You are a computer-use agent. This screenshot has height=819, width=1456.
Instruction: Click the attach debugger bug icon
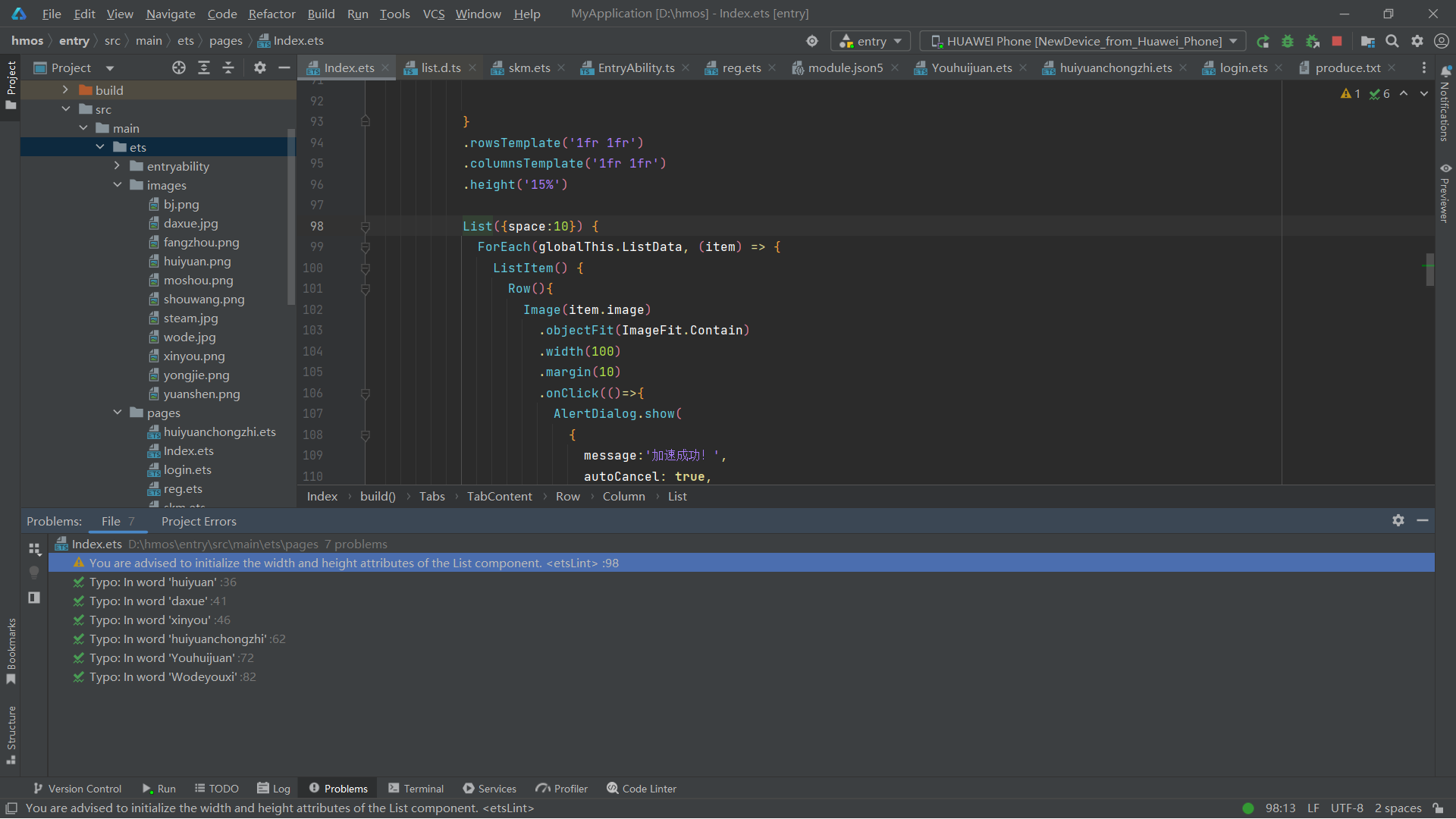(x=1313, y=42)
